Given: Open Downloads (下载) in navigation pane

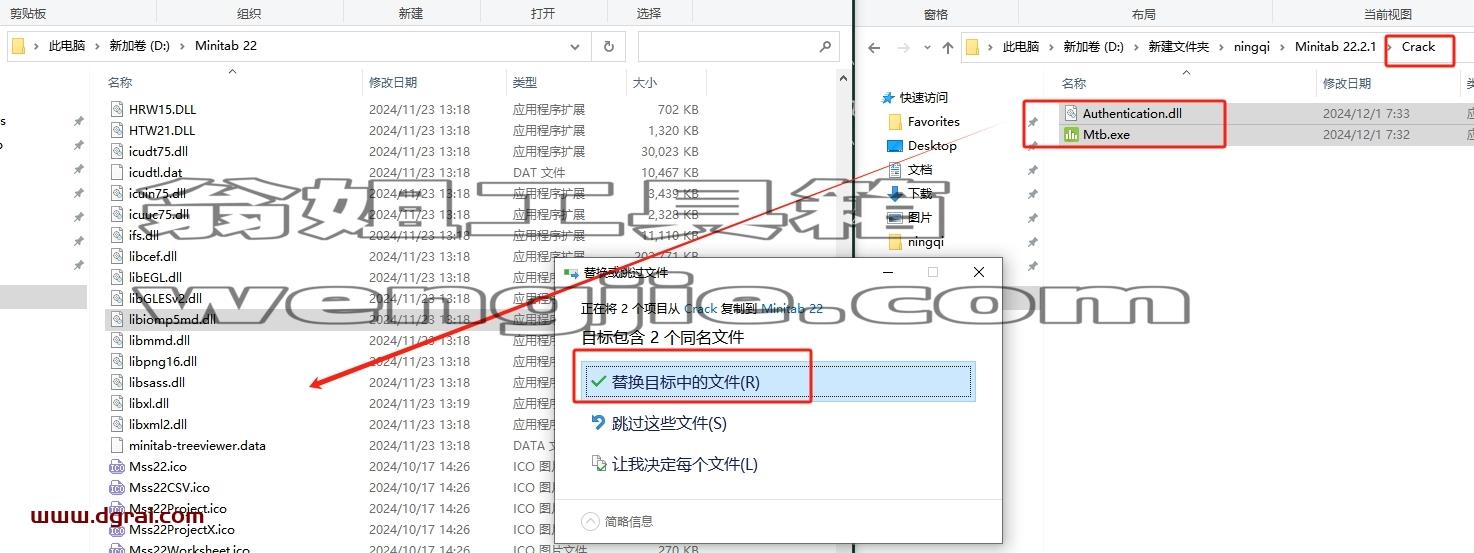Looking at the screenshot, I should point(920,194).
